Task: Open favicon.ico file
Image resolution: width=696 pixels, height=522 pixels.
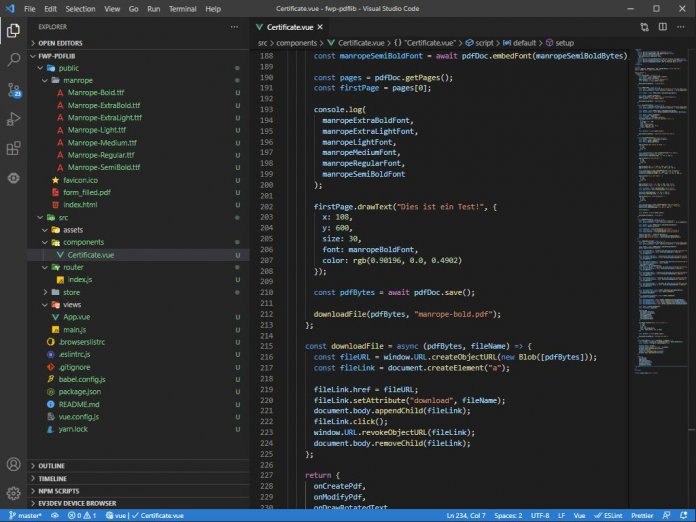Action: click(138, 180)
